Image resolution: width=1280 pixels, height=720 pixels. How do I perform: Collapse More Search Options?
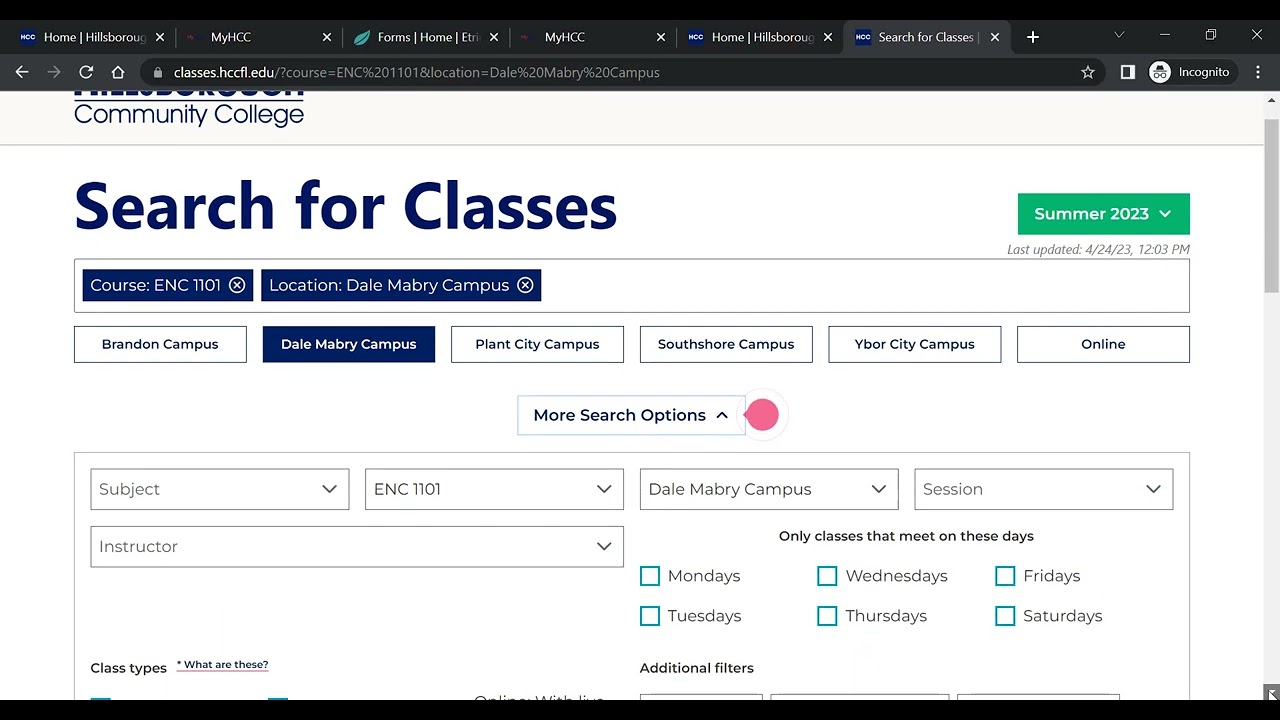[631, 415]
